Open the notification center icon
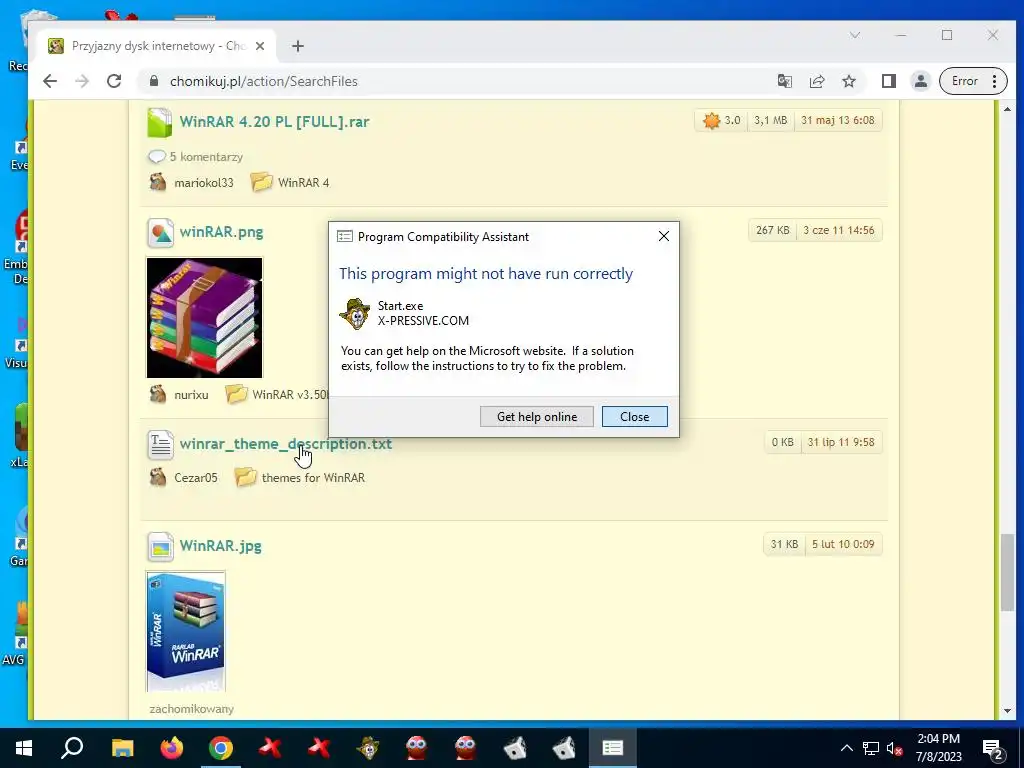The height and width of the screenshot is (768, 1024). click(993, 748)
